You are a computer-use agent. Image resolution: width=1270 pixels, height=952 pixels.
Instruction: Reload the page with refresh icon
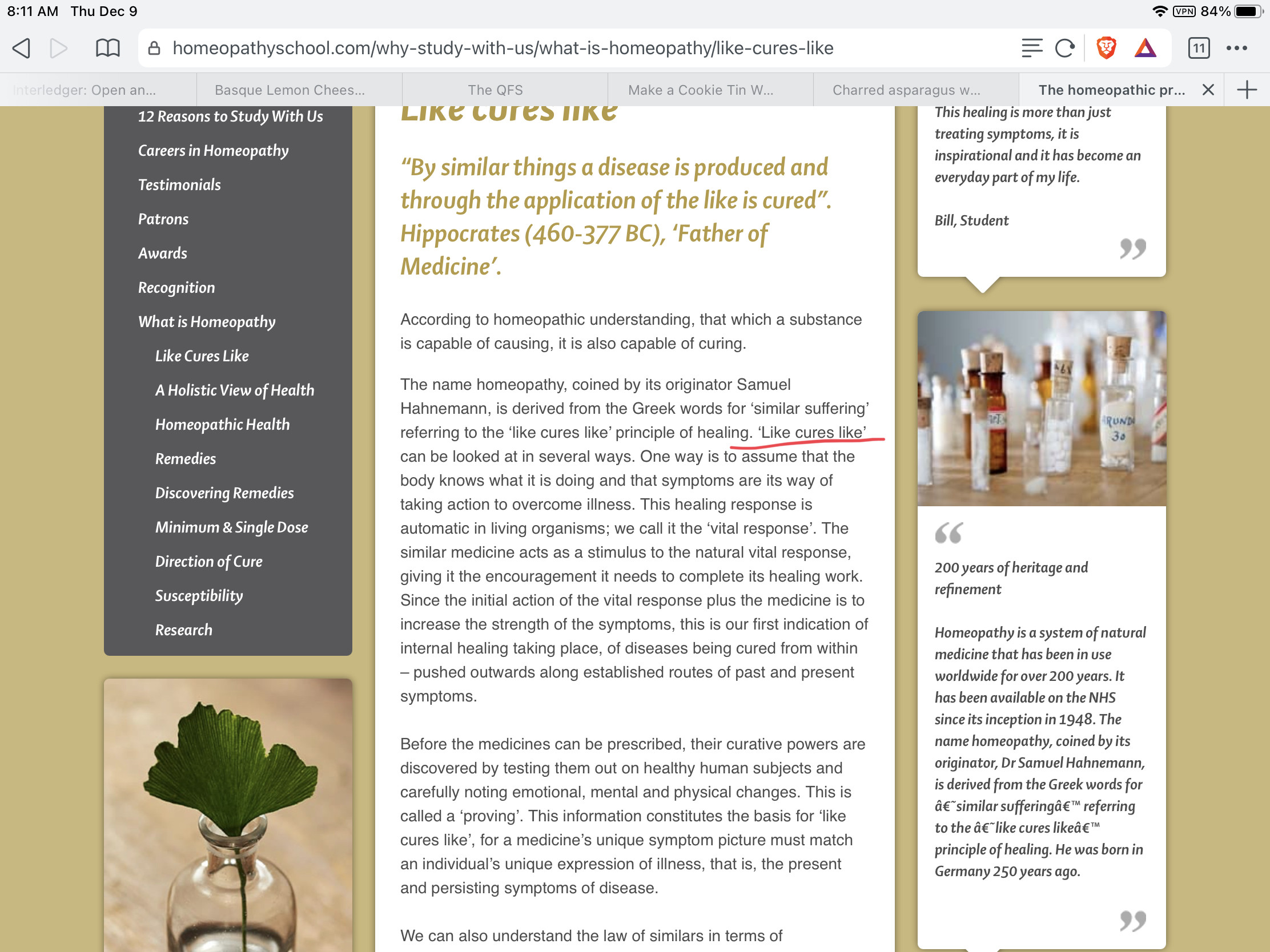1064,48
